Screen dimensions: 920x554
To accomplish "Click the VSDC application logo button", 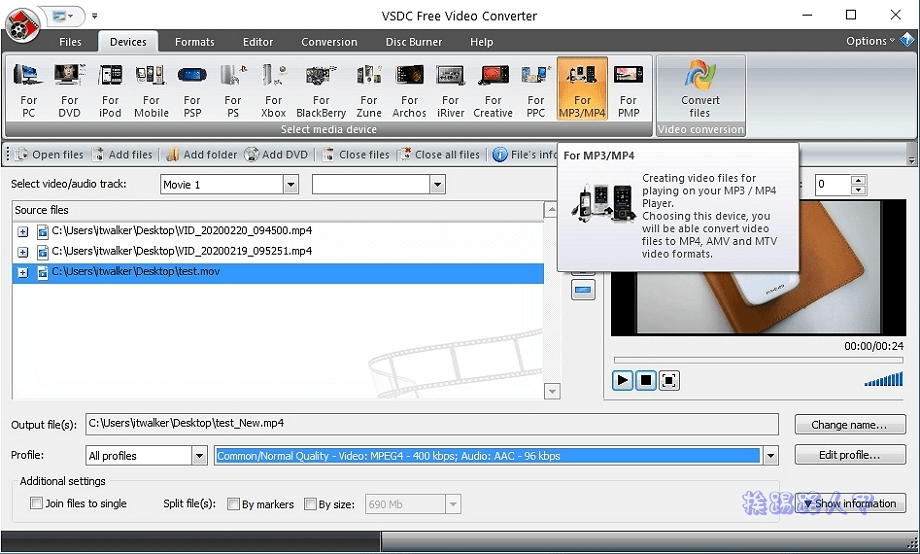I will [22, 25].
